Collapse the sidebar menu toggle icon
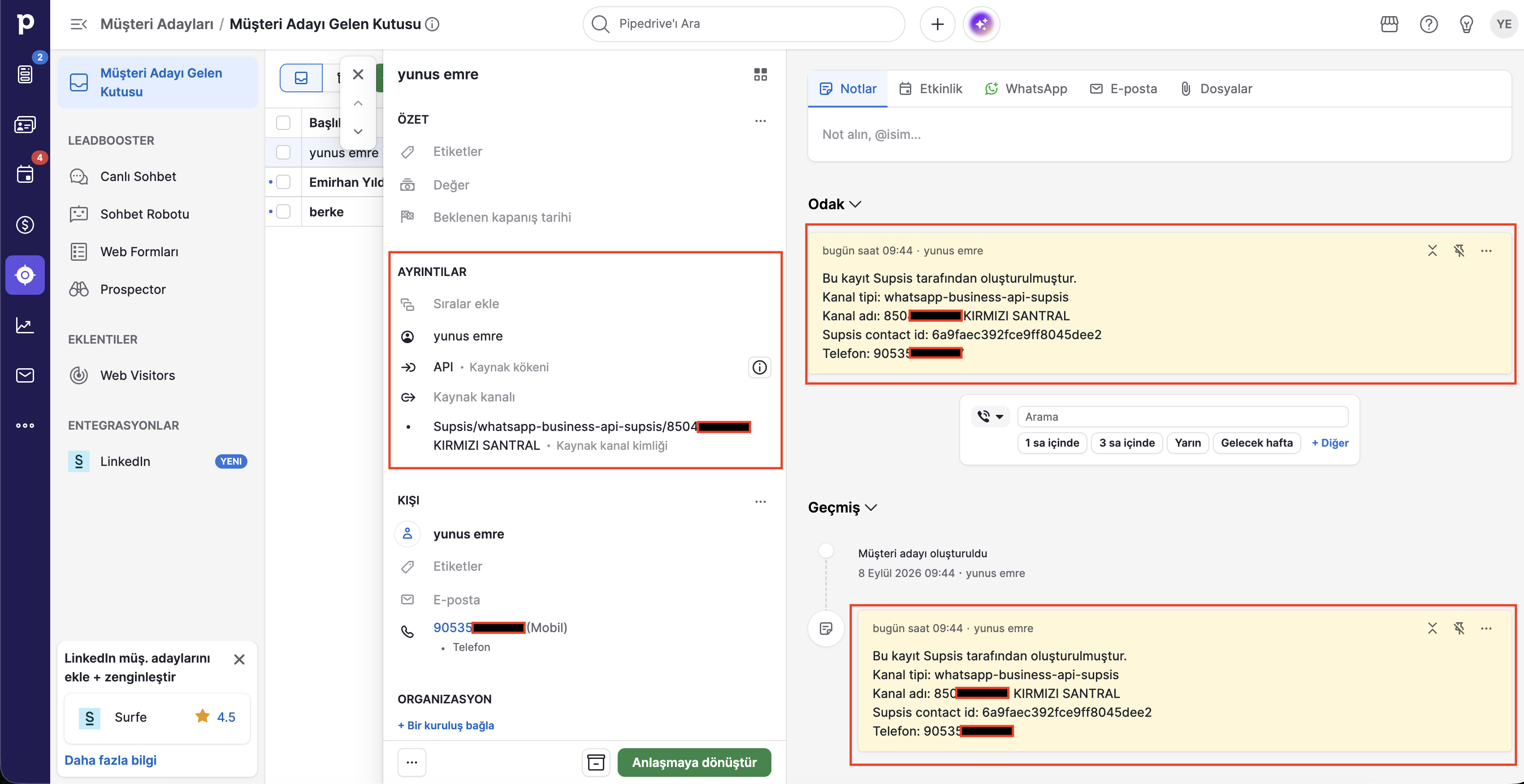This screenshot has width=1524, height=784. [x=79, y=24]
